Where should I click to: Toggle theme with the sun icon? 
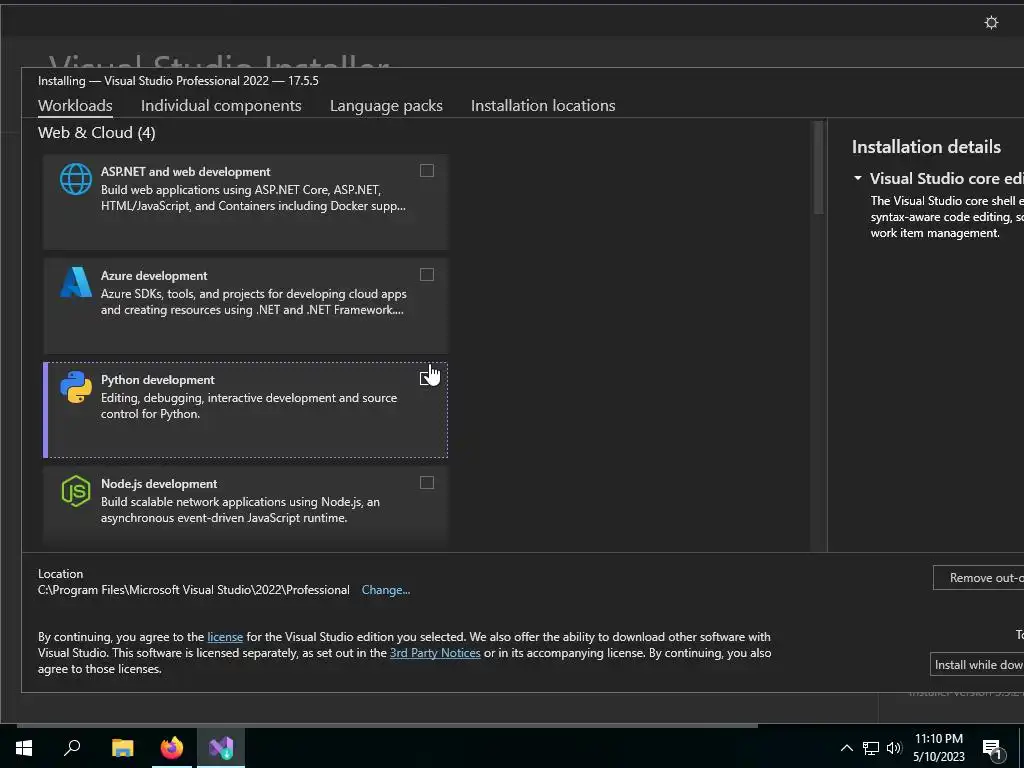point(991,22)
